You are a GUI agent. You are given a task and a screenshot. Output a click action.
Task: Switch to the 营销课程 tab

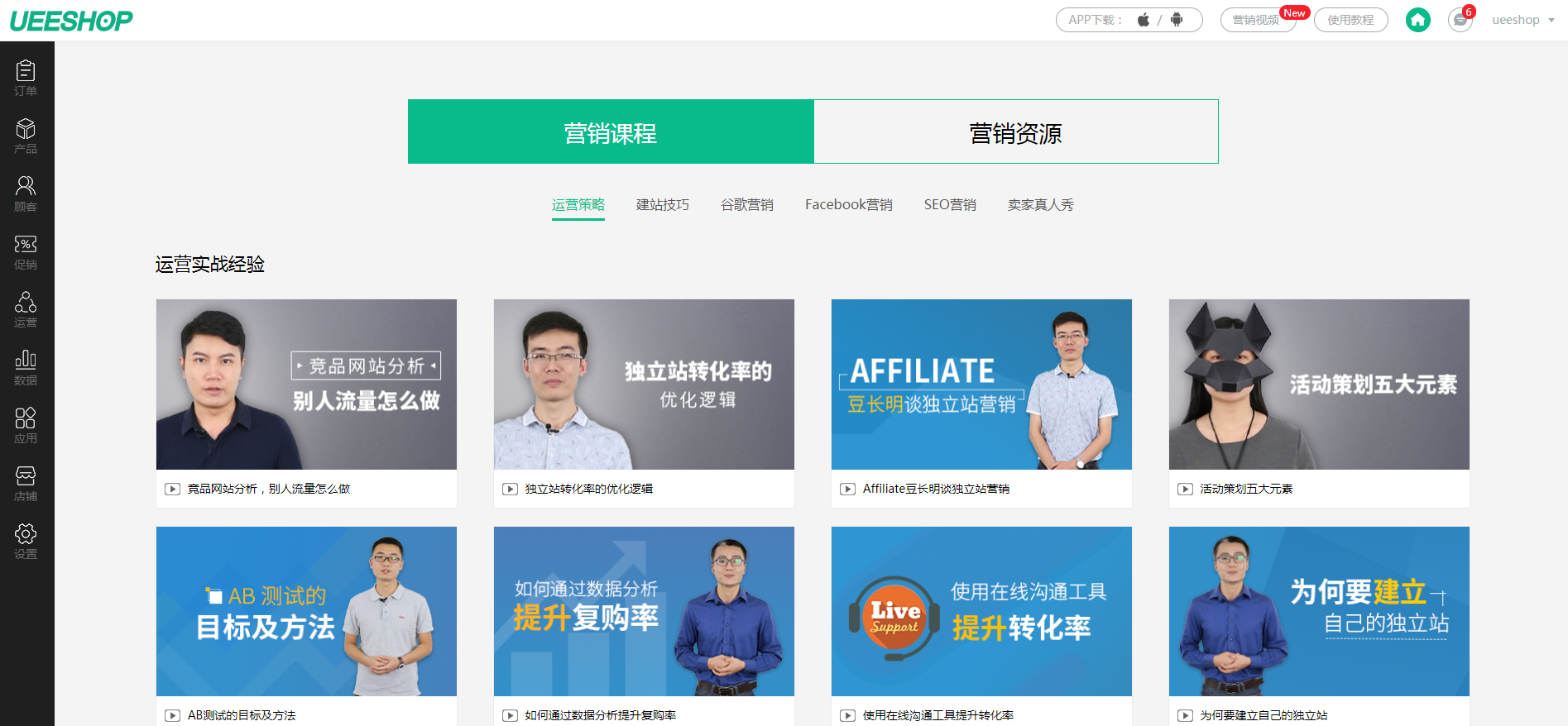pyautogui.click(x=611, y=131)
